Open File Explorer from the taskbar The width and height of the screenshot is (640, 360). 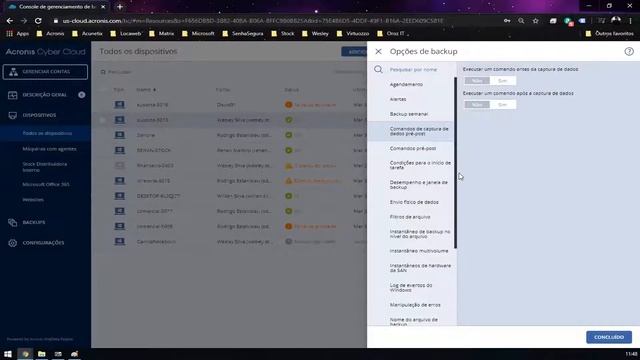pos(42,354)
